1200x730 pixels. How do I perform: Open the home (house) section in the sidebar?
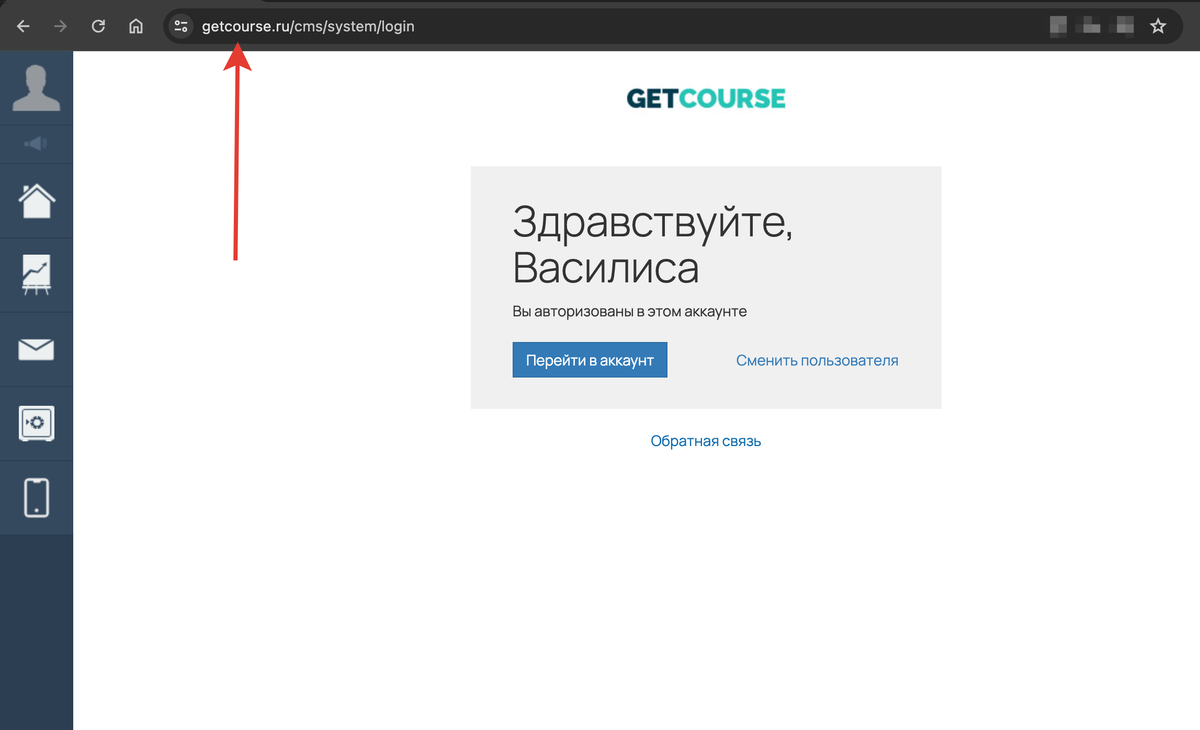click(x=37, y=201)
